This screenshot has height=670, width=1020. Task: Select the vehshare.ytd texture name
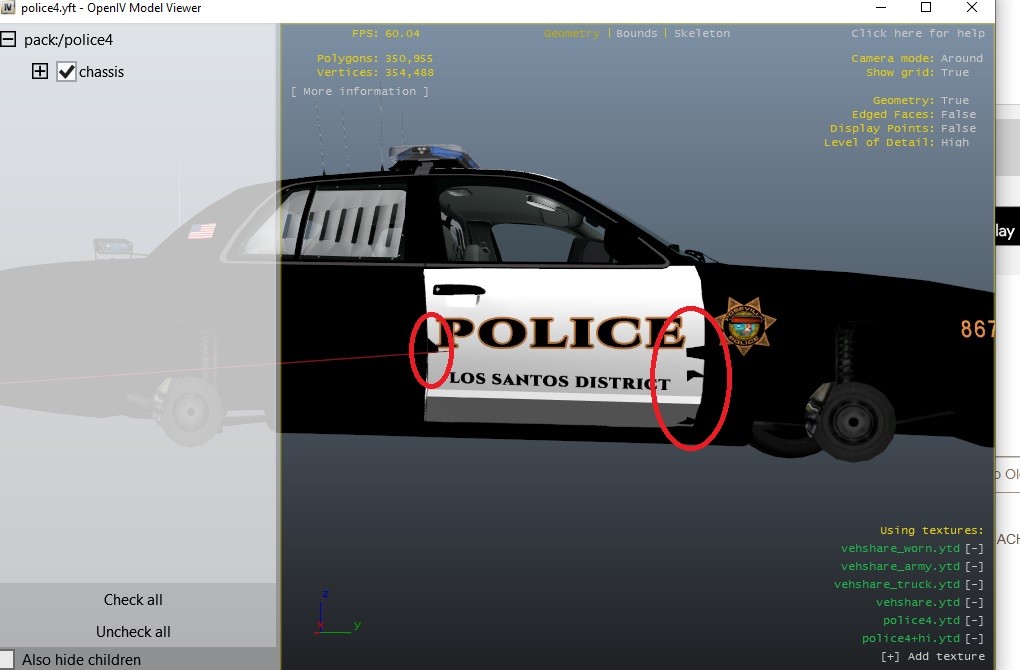pyautogui.click(x=918, y=602)
